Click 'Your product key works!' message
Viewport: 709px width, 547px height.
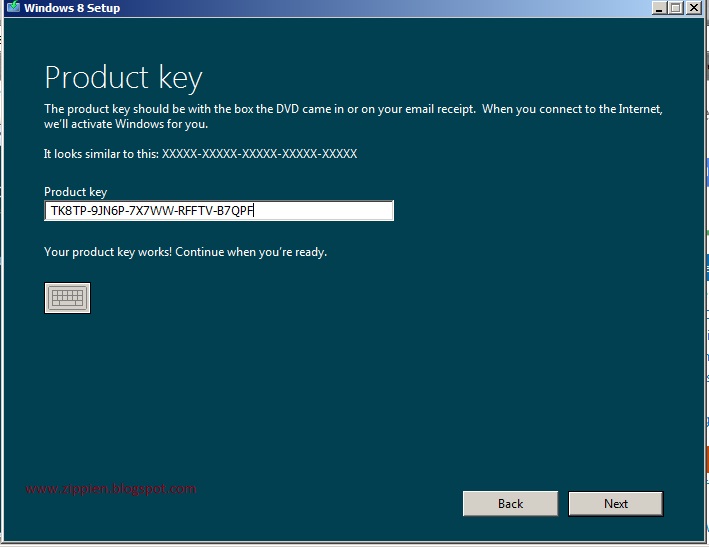click(185, 252)
